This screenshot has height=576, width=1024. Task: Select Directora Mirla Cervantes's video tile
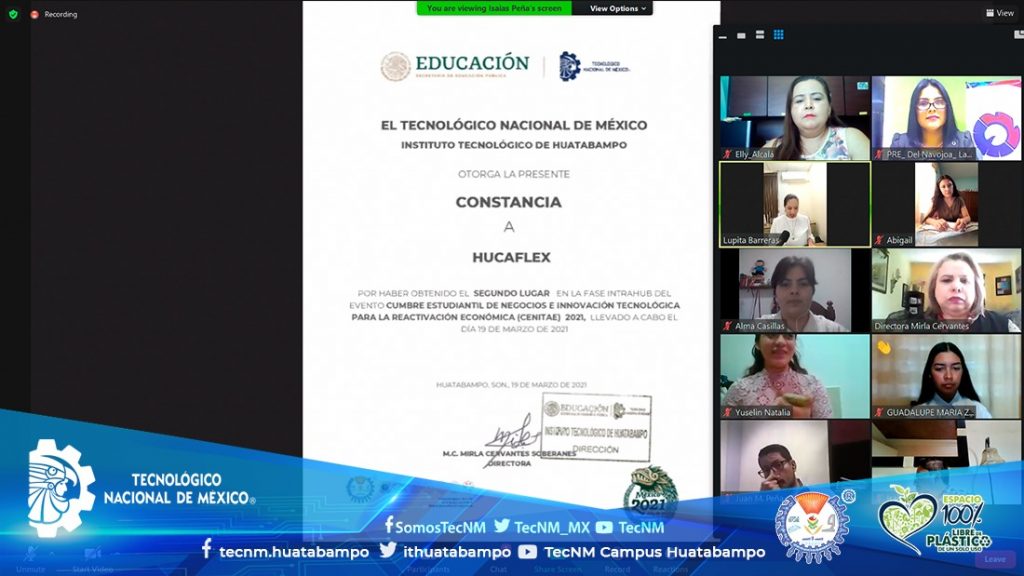(x=946, y=291)
